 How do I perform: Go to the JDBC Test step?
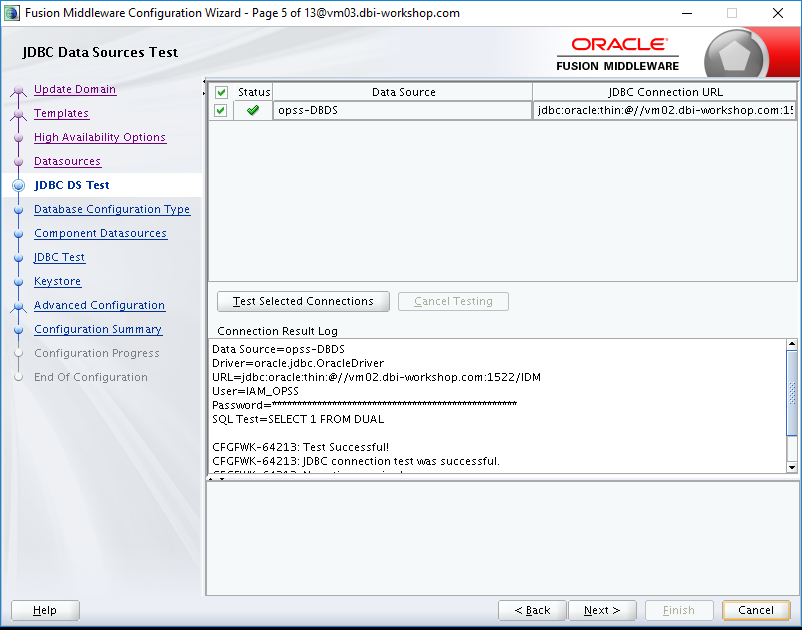click(59, 257)
